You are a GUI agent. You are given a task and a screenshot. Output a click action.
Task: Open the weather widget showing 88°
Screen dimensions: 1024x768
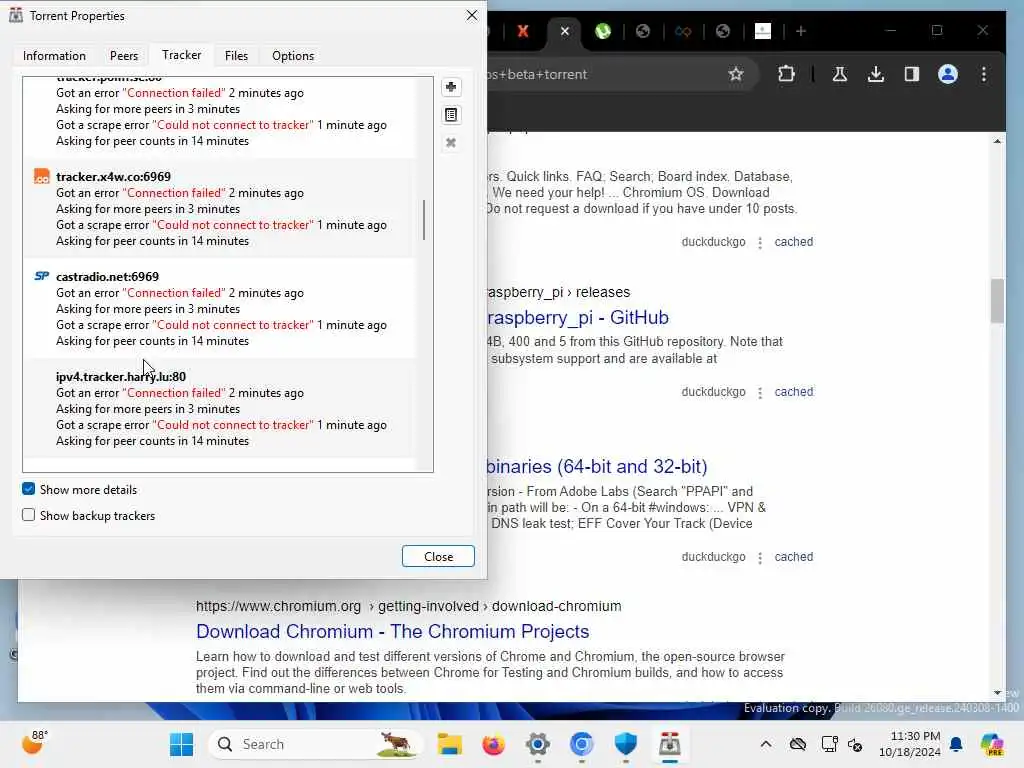[x=35, y=743]
